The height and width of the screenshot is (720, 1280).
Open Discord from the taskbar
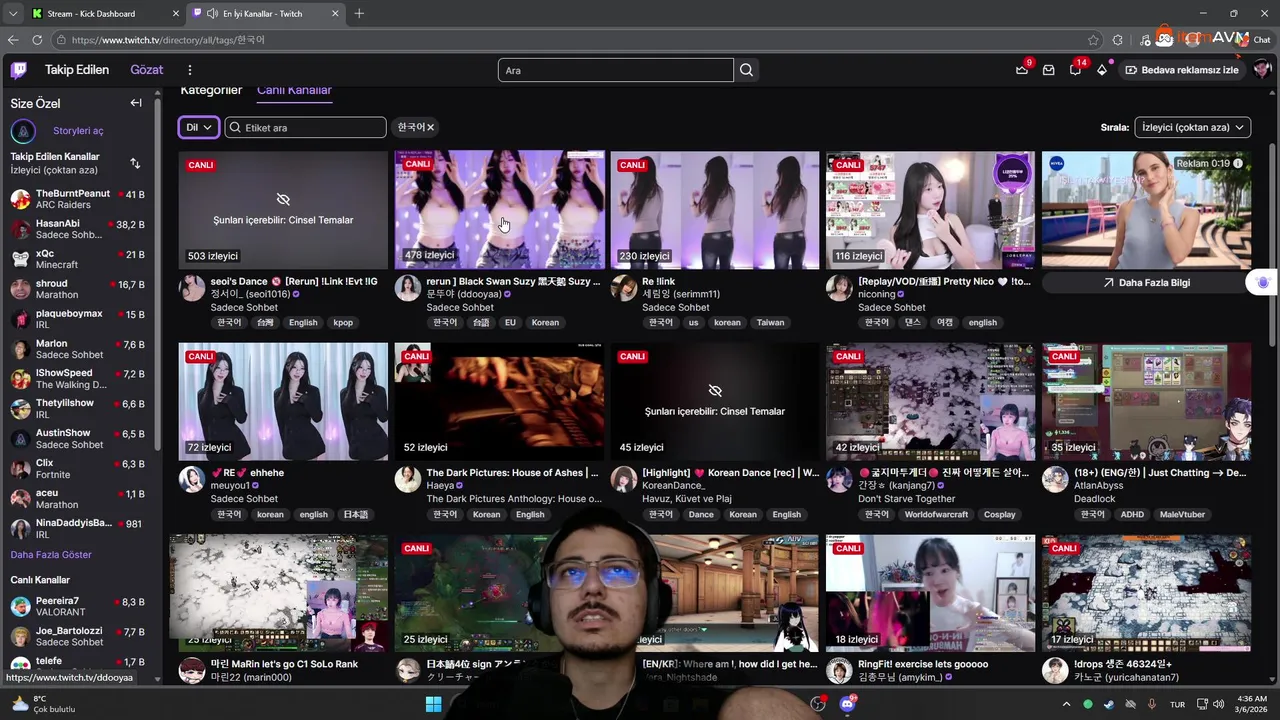point(848,704)
